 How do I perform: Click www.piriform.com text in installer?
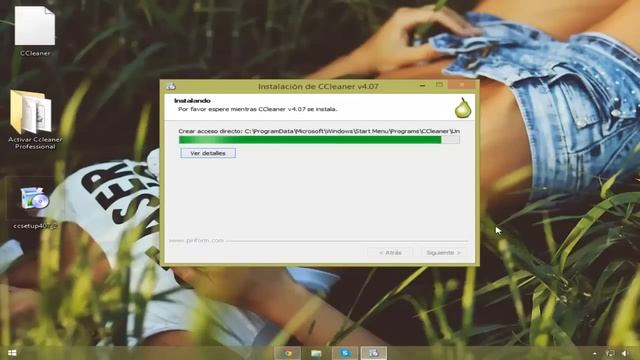point(196,240)
